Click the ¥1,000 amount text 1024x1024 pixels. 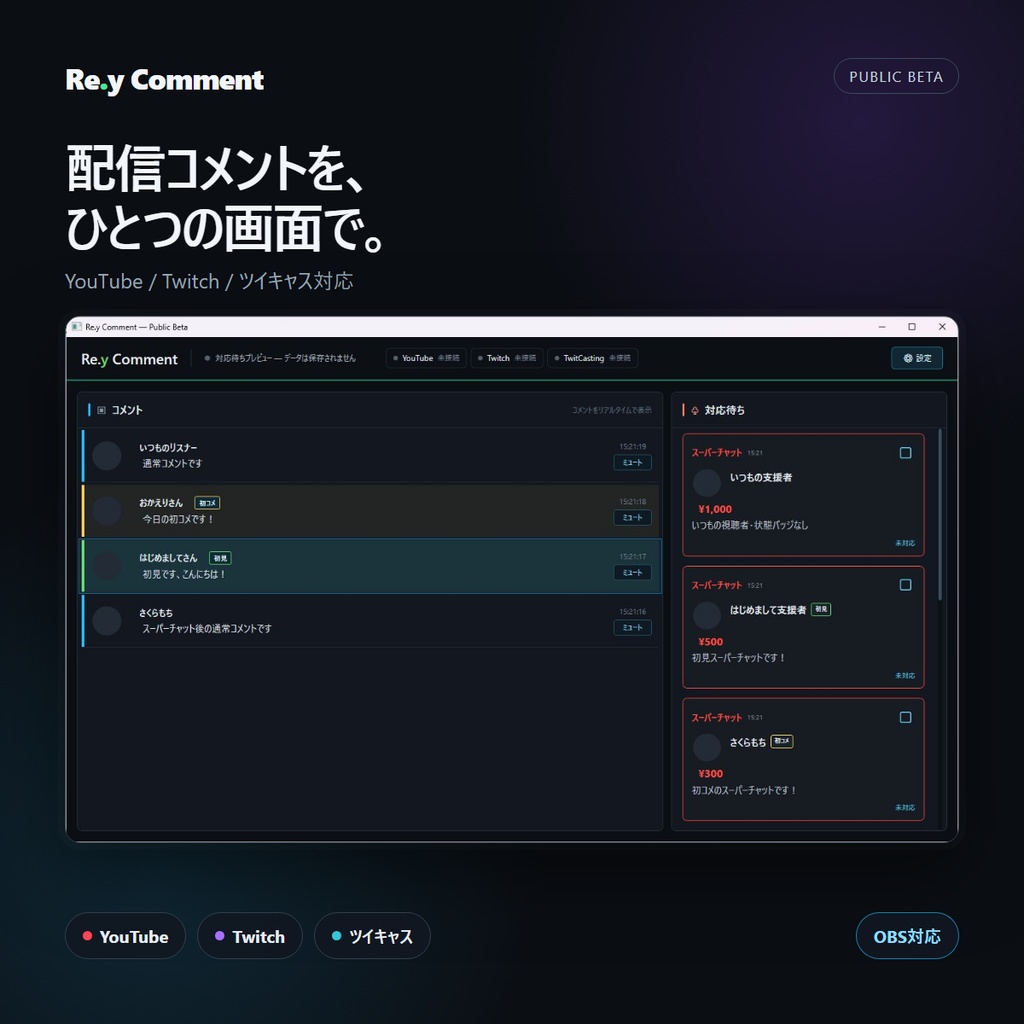click(714, 509)
